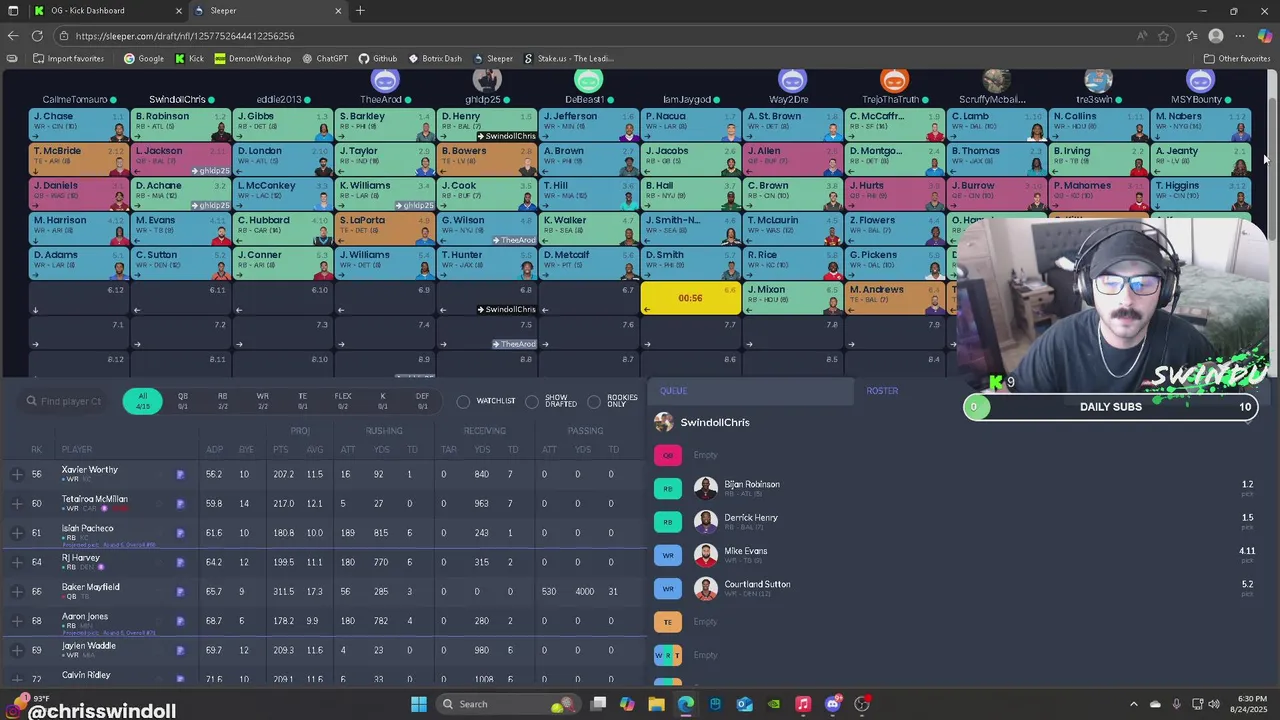This screenshot has height=720, width=1280.
Task: Add Baker Mayfield to queue with plus icon
Action: [x=17, y=591]
